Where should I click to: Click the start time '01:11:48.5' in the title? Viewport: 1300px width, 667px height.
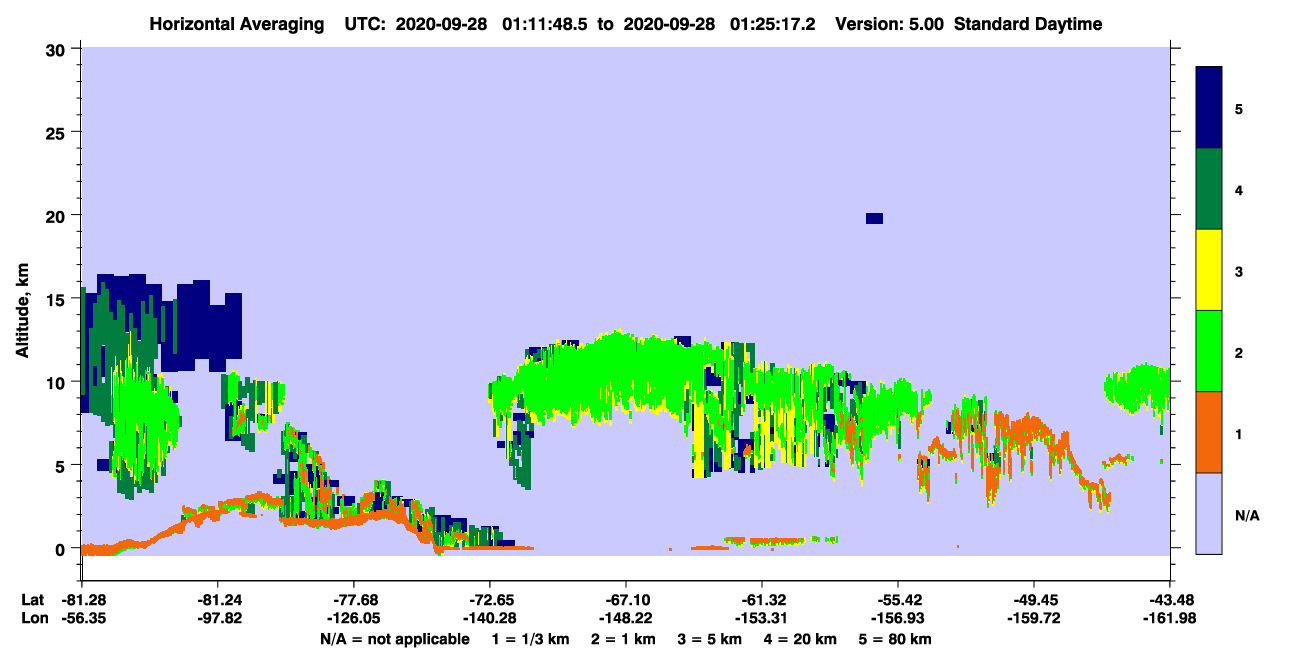point(546,24)
